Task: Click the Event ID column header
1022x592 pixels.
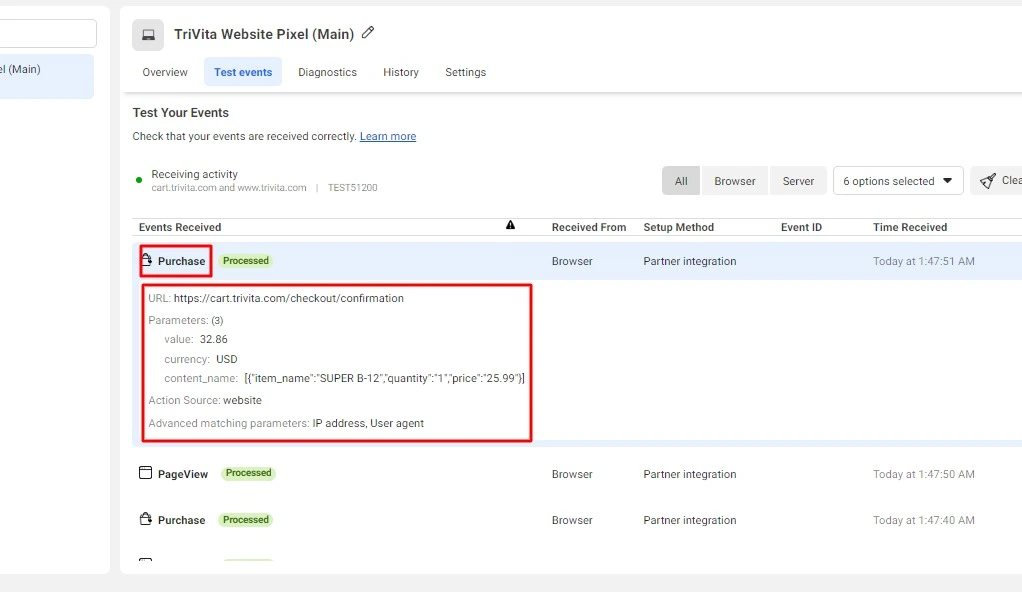Action: point(801,227)
